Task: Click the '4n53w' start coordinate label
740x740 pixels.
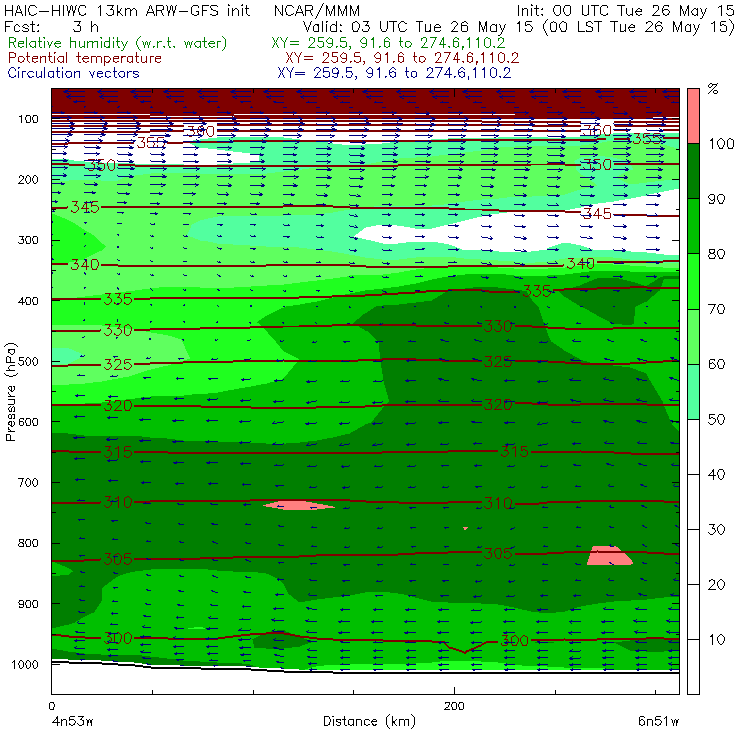Action: click(x=72, y=722)
